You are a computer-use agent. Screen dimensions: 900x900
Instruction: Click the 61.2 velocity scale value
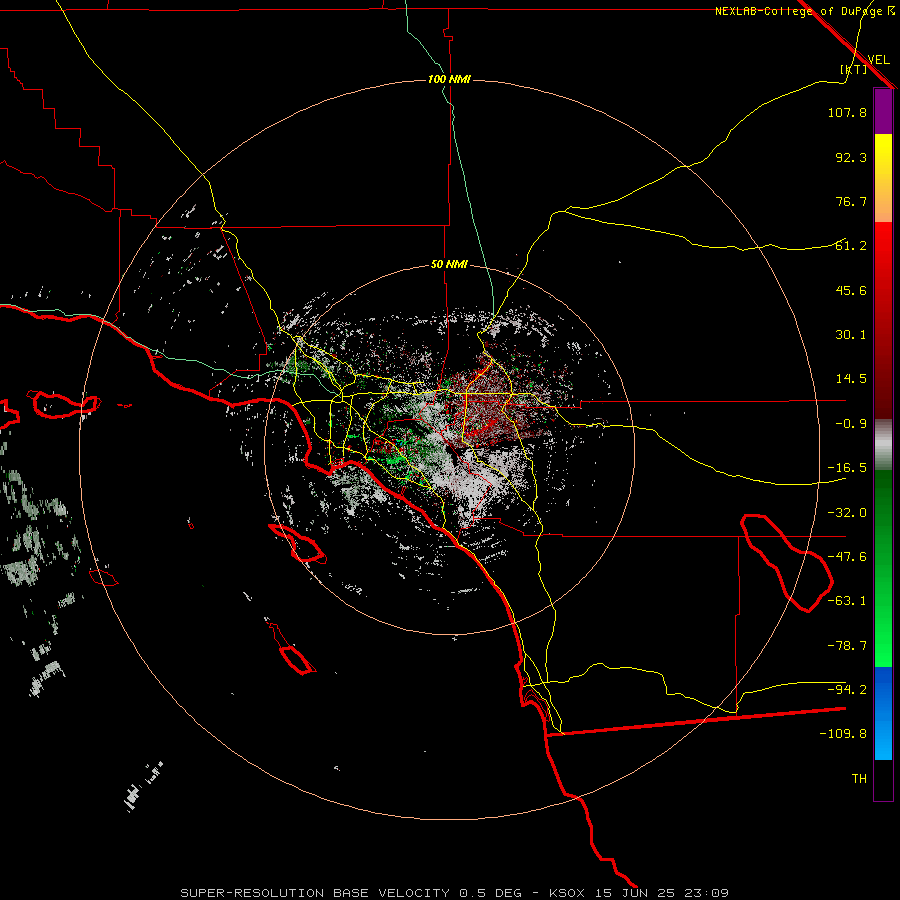point(851,246)
